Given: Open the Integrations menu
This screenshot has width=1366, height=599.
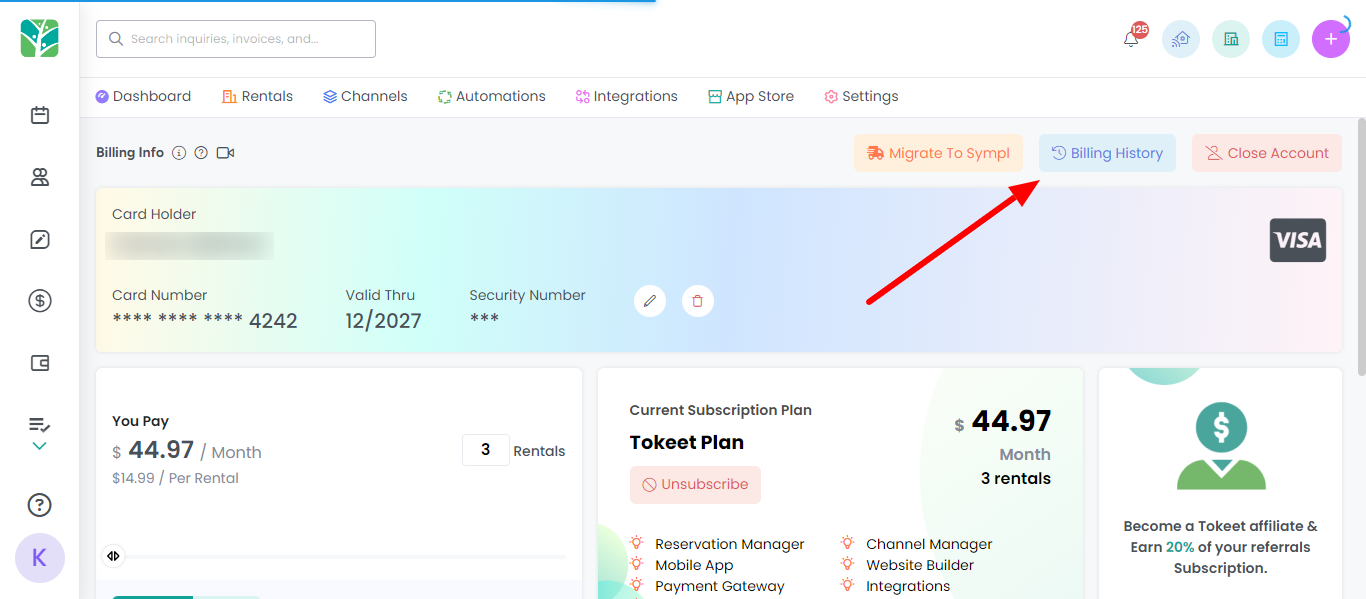Looking at the screenshot, I should tap(627, 96).
